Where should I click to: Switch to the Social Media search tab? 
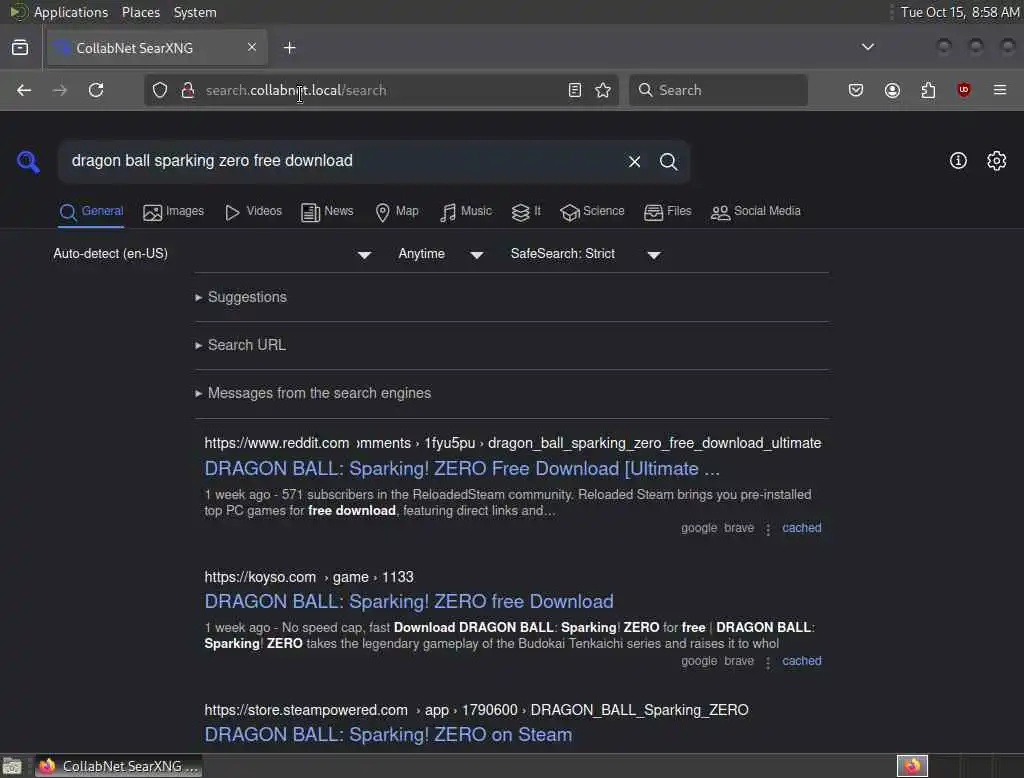point(756,212)
